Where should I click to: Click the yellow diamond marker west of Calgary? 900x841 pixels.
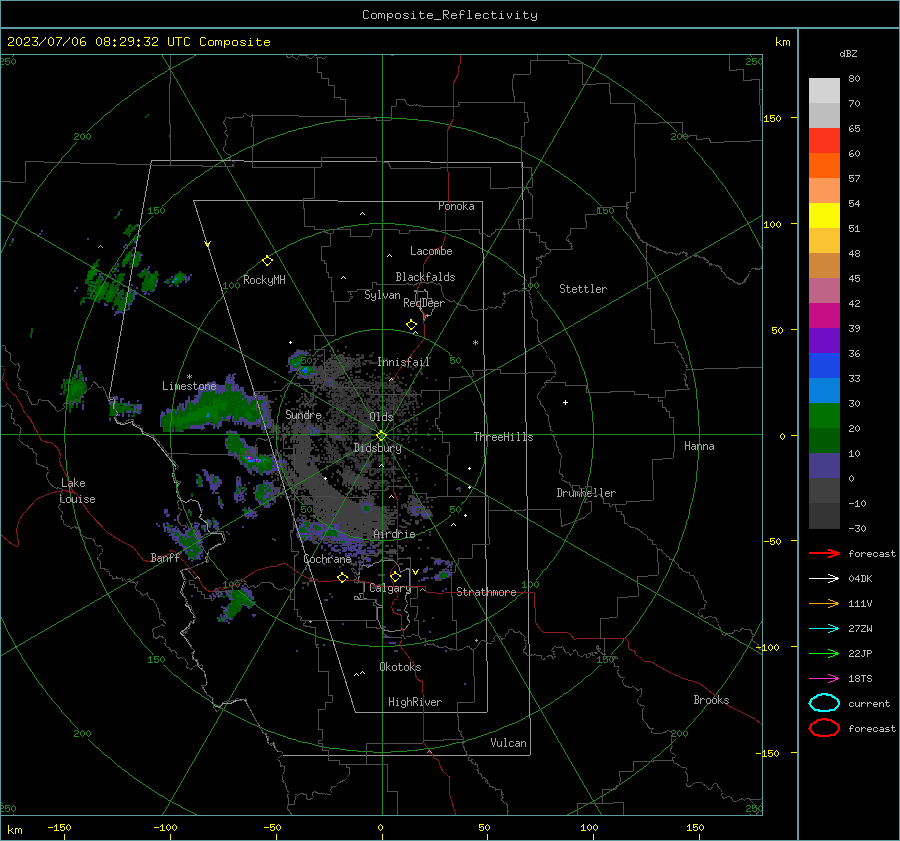coord(343,577)
